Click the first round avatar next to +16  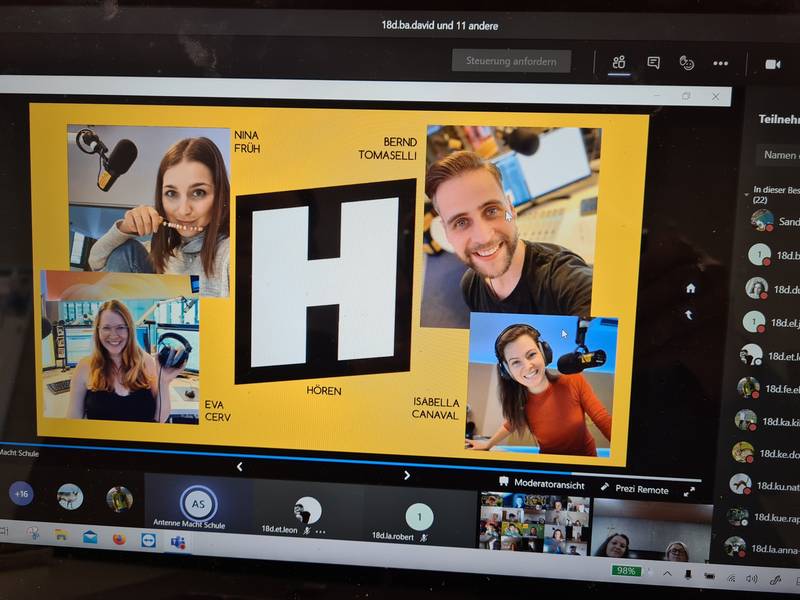[x=70, y=496]
